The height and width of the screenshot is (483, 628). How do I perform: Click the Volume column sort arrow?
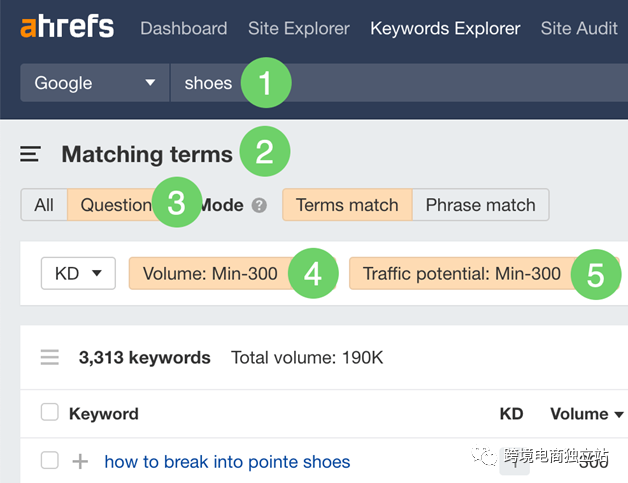click(x=619, y=414)
